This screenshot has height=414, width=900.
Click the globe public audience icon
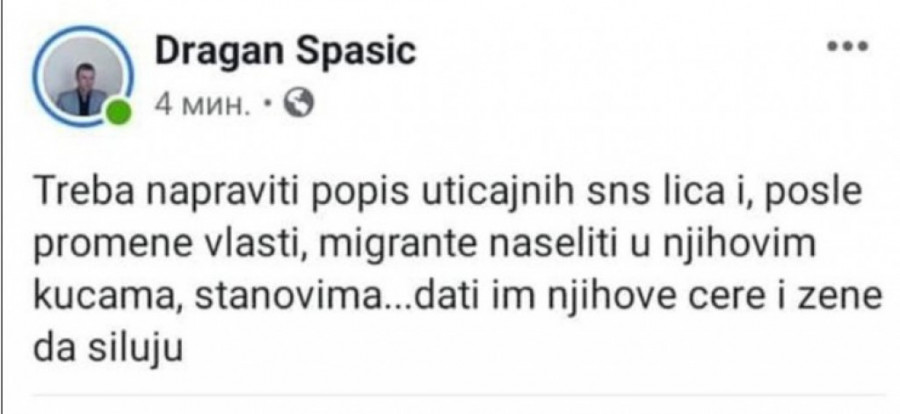pyautogui.click(x=299, y=101)
